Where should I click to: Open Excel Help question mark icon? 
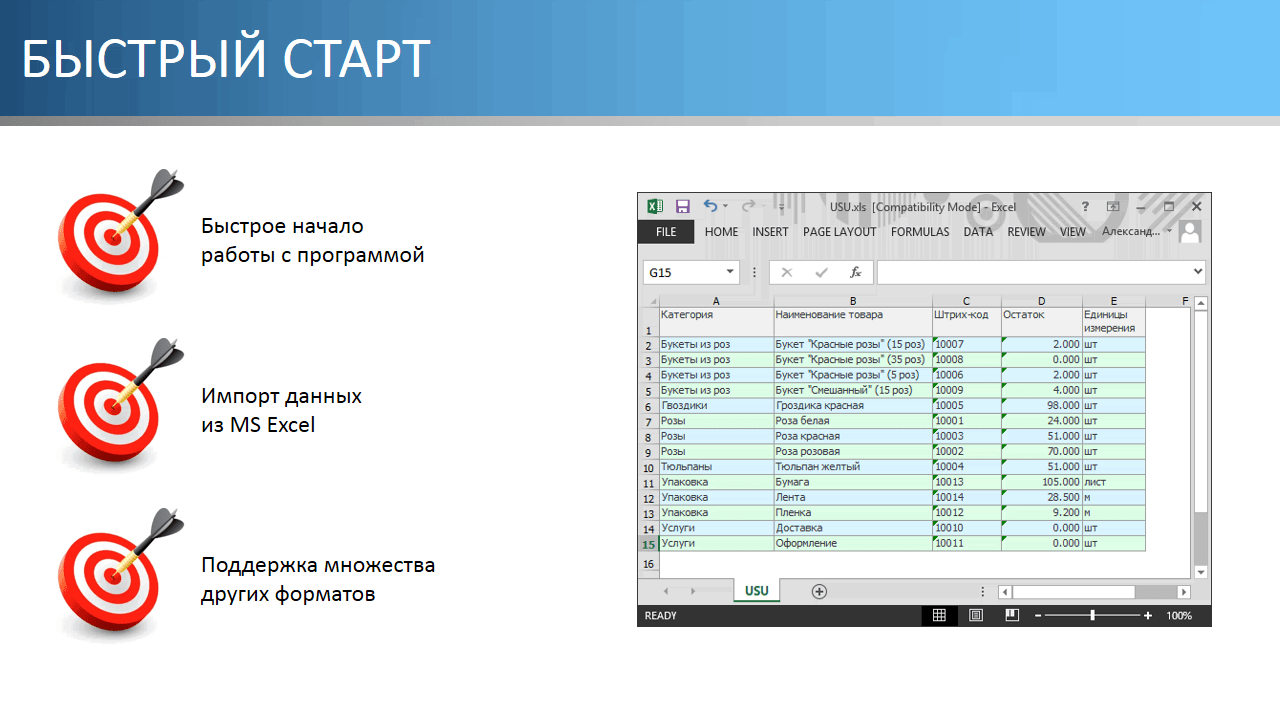pyautogui.click(x=1085, y=206)
